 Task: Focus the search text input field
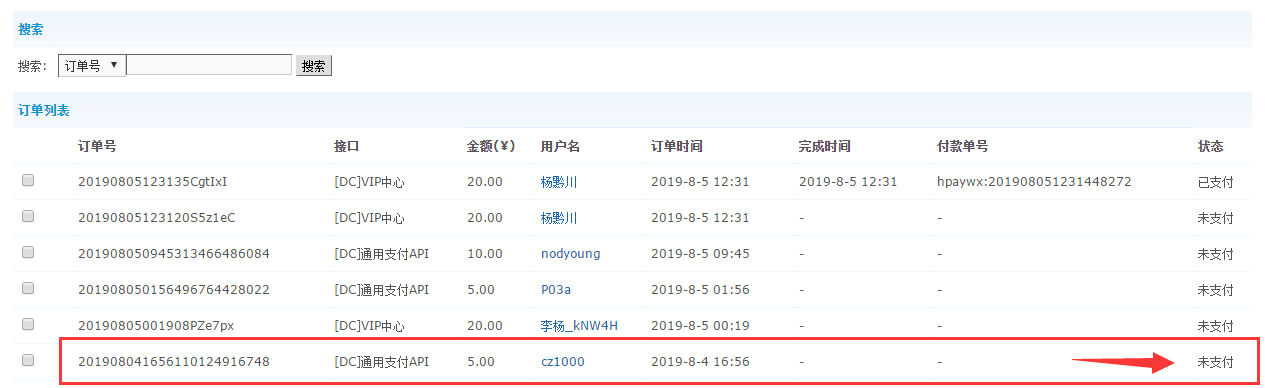point(209,65)
